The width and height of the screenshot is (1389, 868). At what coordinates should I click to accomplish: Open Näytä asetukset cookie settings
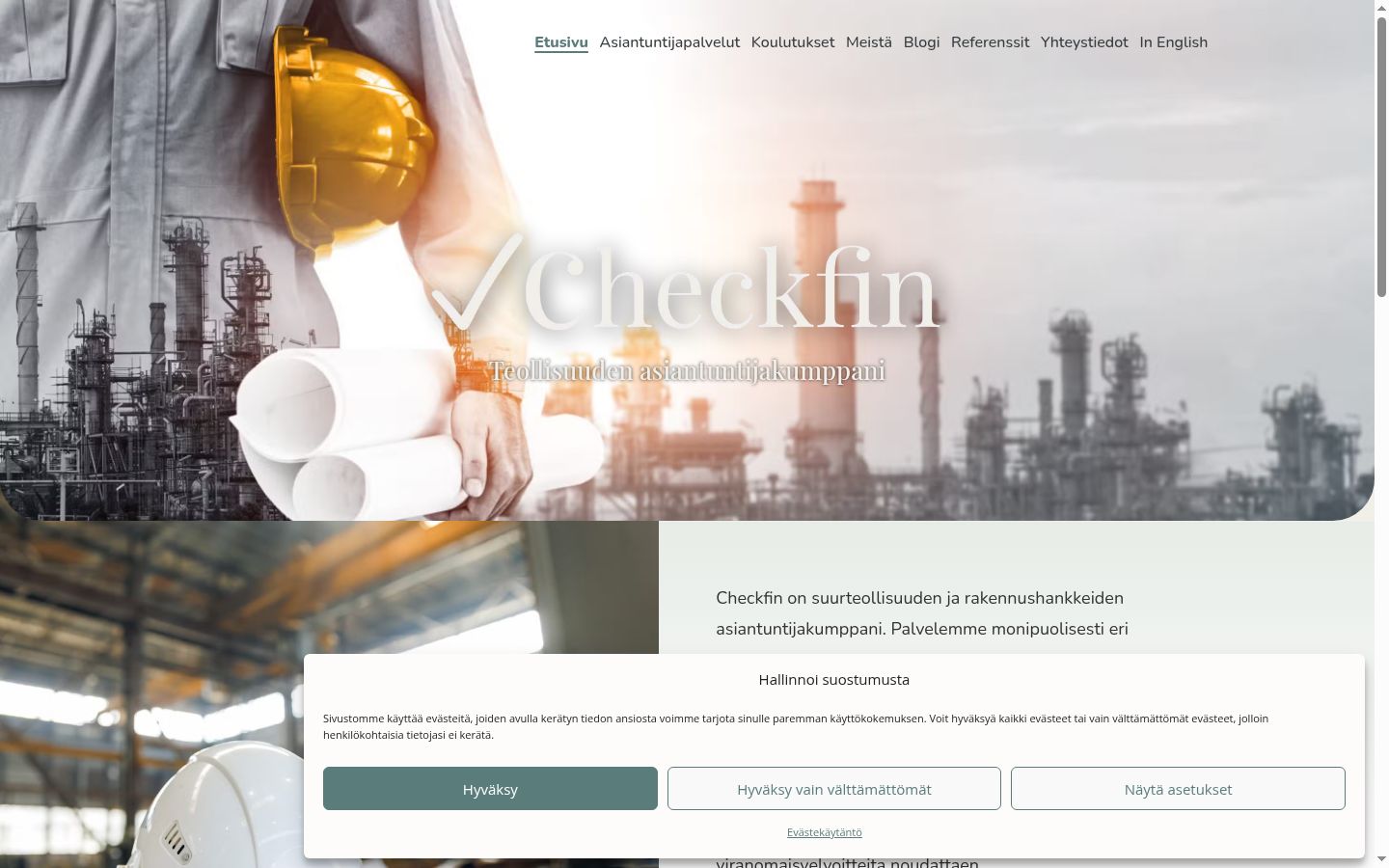(1178, 789)
